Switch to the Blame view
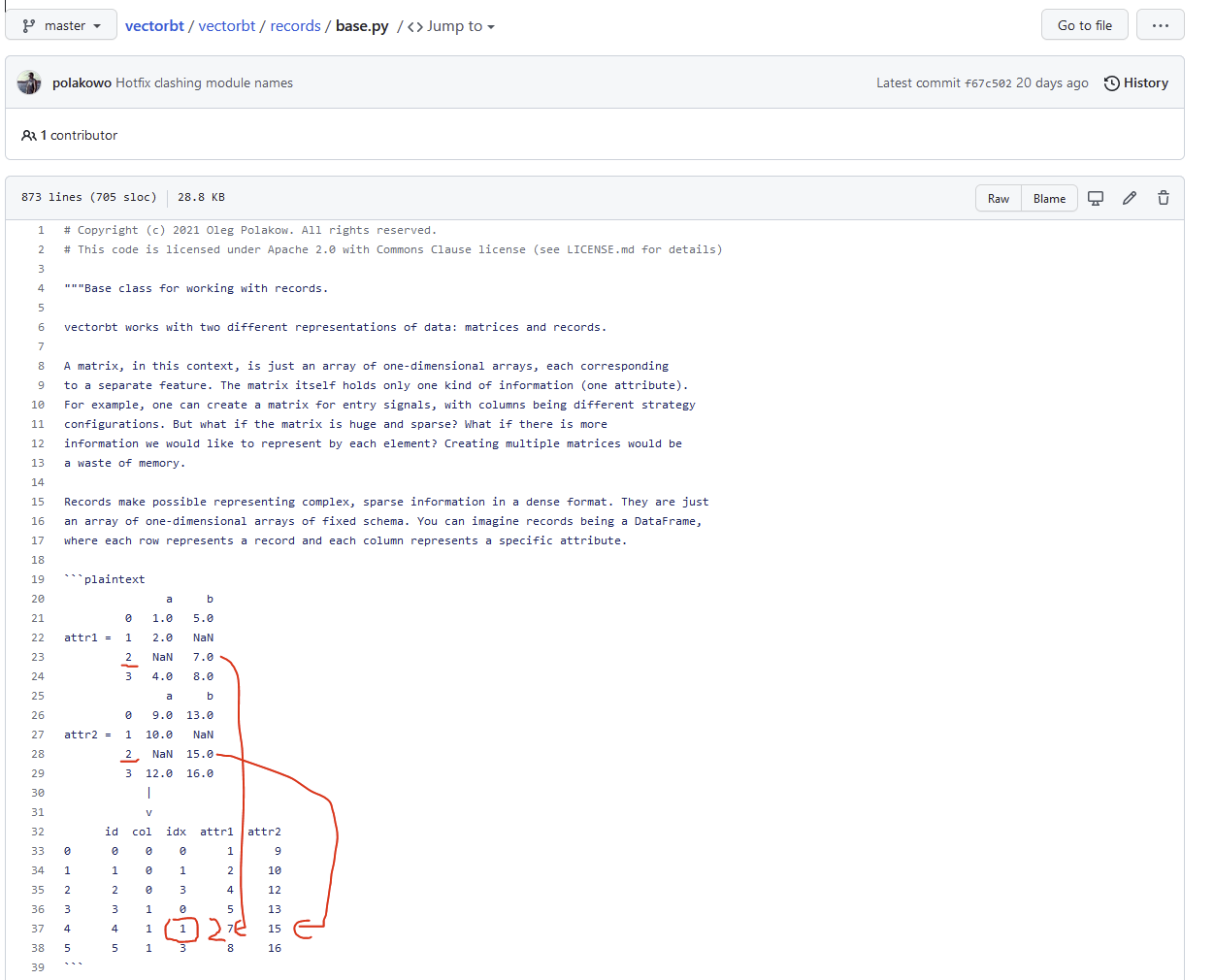Image resolution: width=1214 pixels, height=980 pixels. [1049, 198]
